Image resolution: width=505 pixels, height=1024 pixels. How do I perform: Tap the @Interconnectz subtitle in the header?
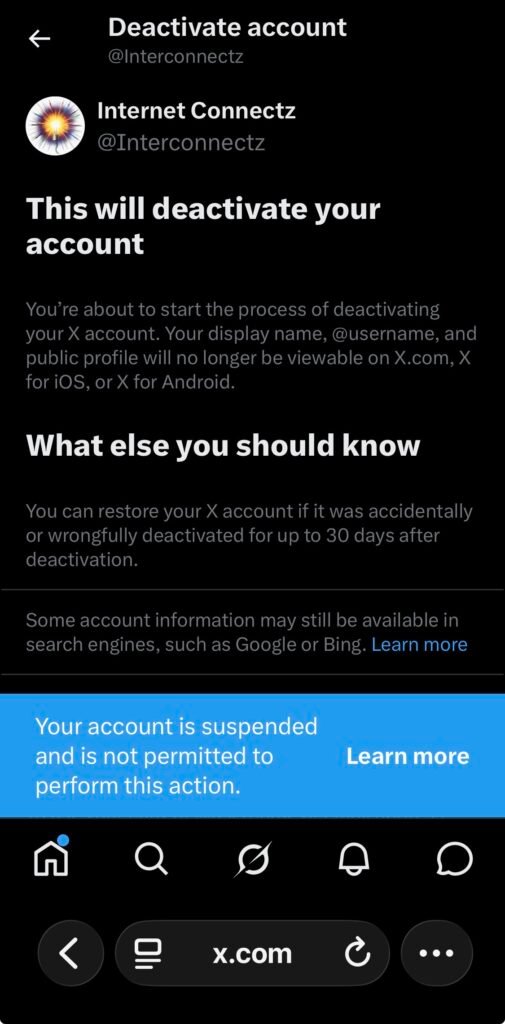pos(176,57)
